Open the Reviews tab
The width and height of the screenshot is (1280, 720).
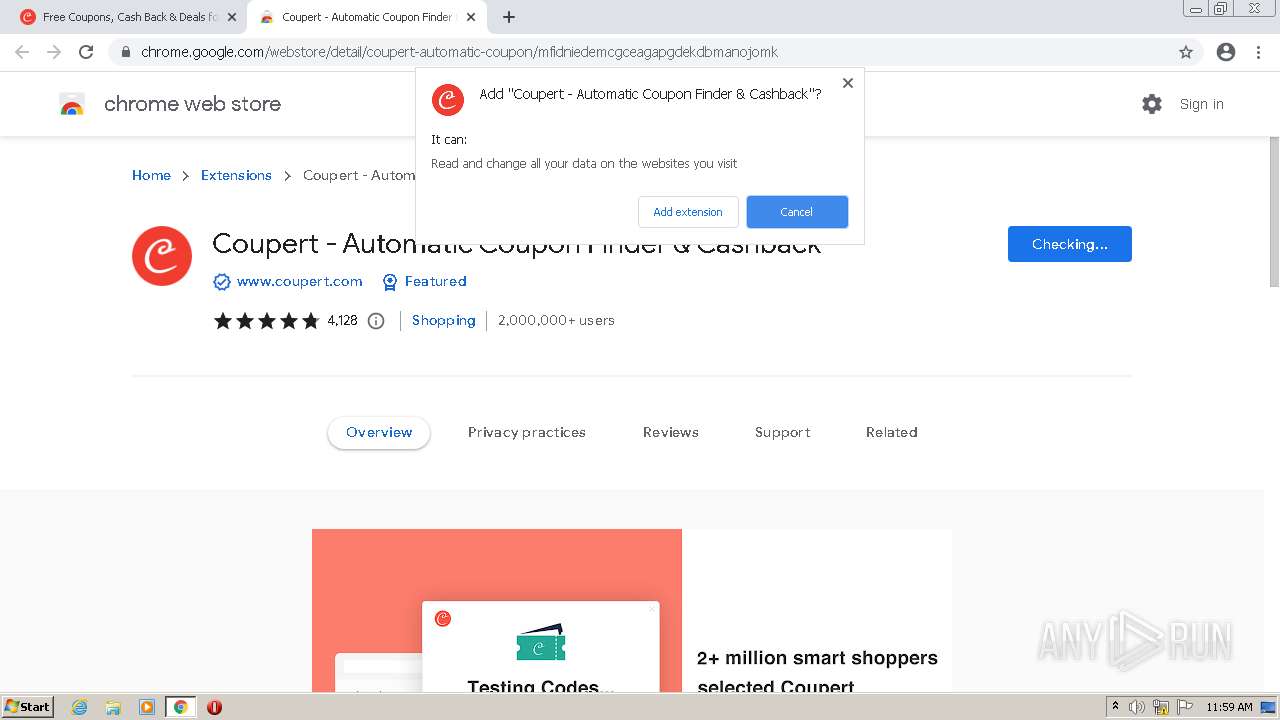[671, 433]
